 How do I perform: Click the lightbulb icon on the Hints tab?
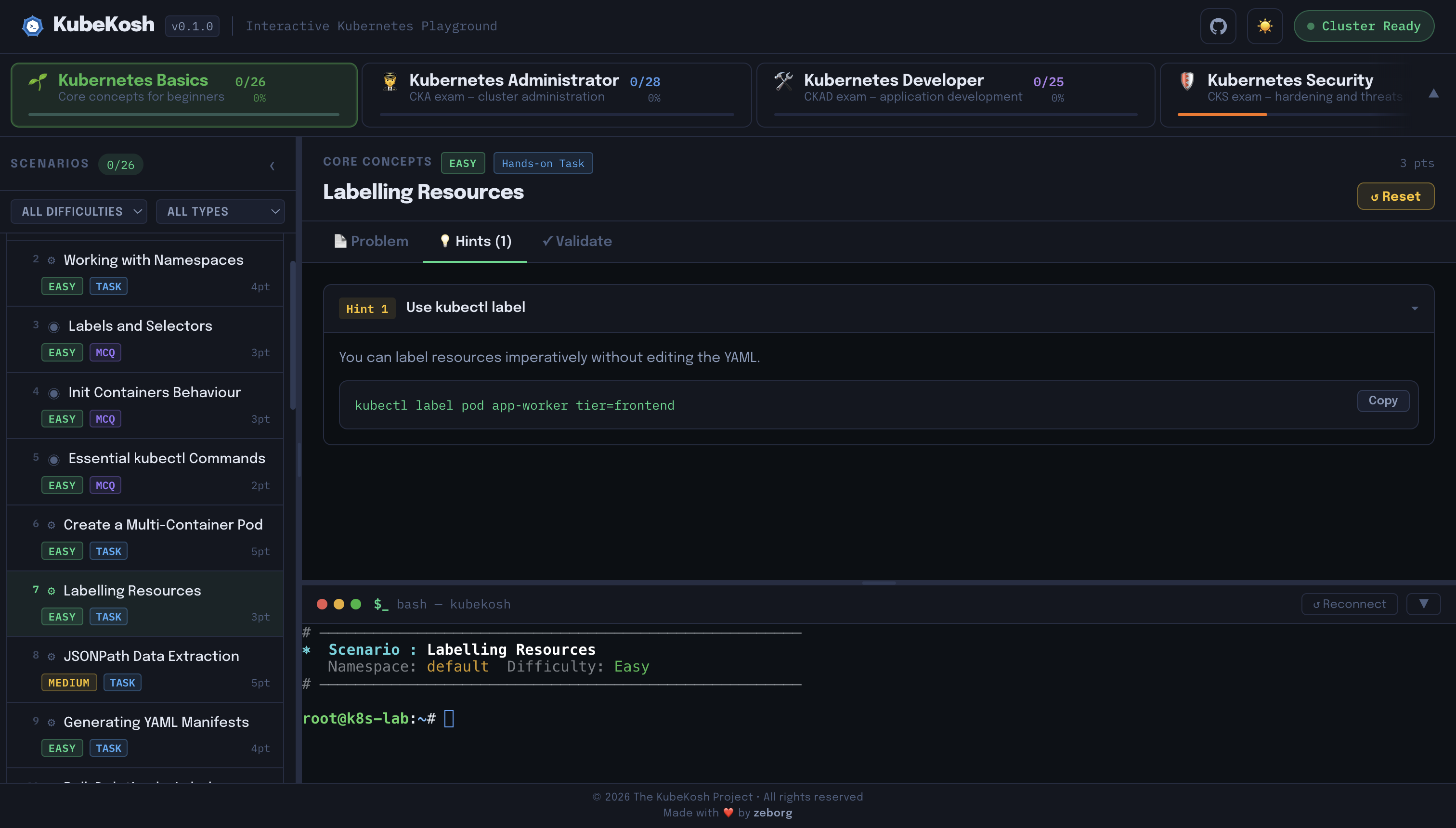(x=445, y=241)
